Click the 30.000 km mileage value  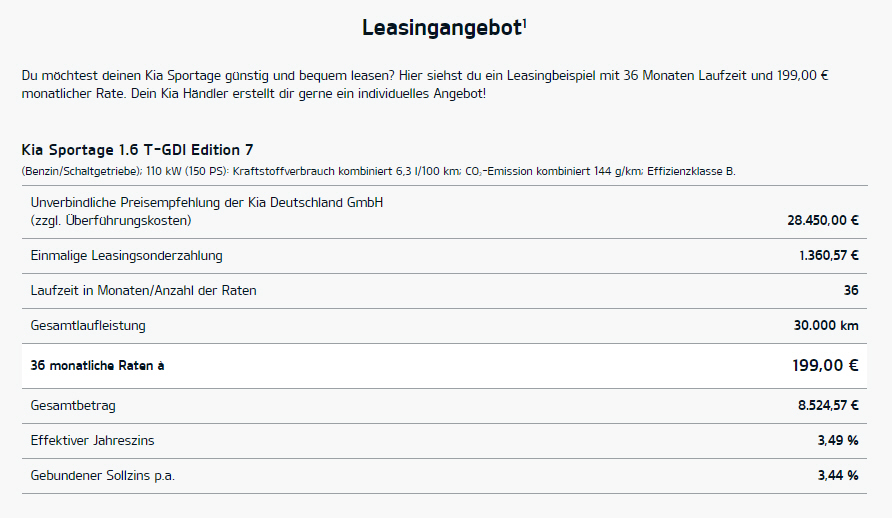tap(826, 326)
